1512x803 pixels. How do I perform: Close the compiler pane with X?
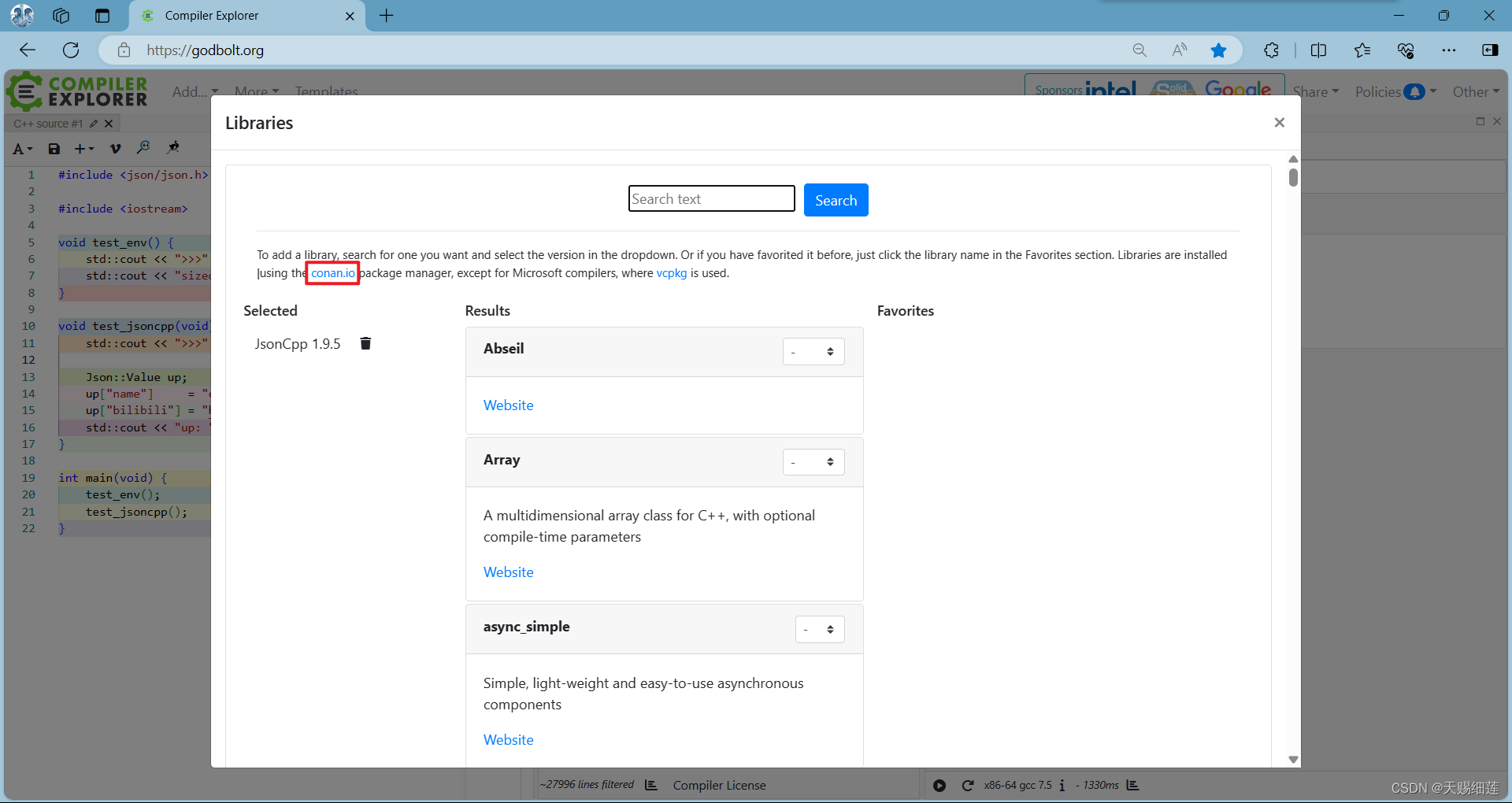[1497, 121]
